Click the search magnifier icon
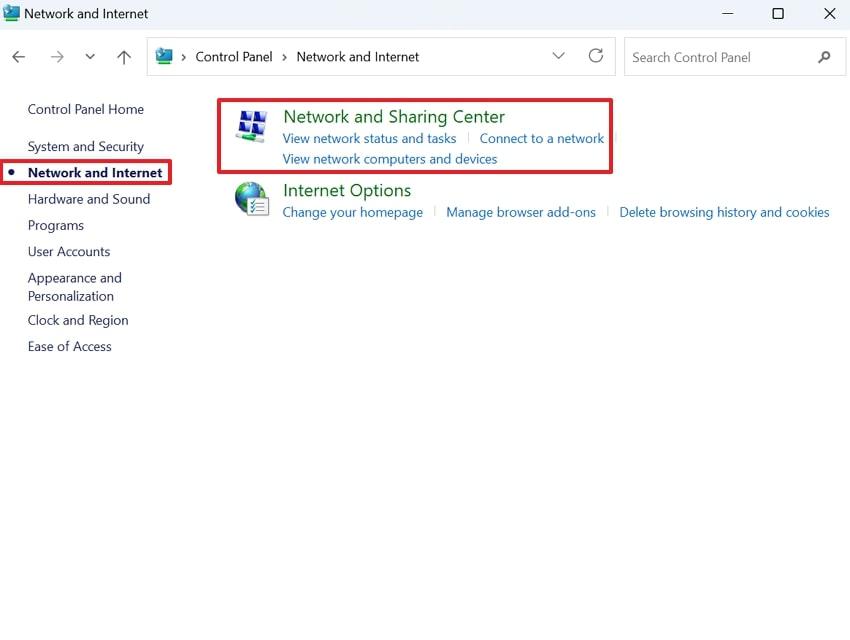 coord(824,57)
